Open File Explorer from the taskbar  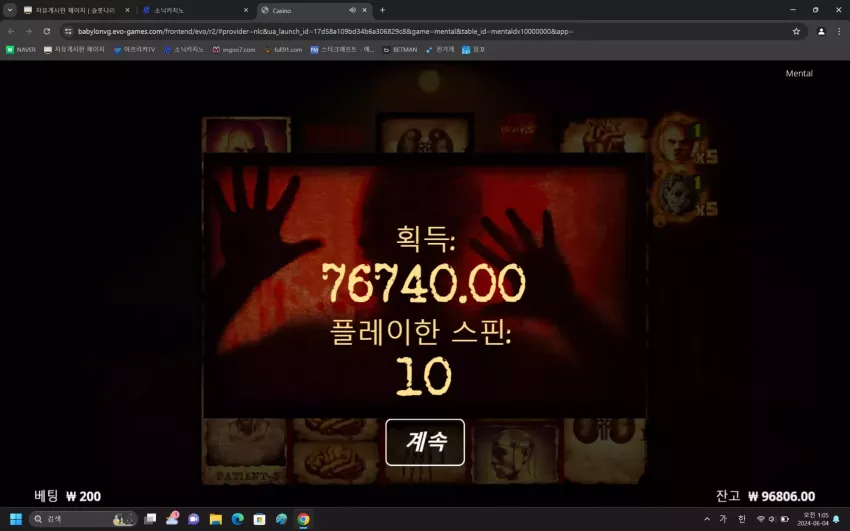point(216,519)
